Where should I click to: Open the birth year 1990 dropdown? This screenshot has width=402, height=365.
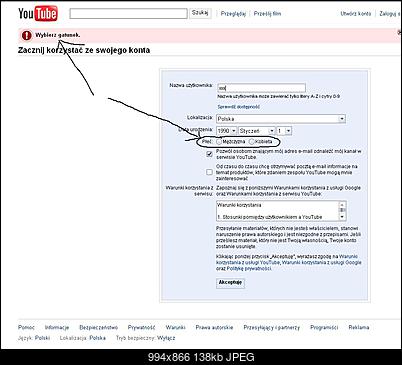click(x=226, y=131)
